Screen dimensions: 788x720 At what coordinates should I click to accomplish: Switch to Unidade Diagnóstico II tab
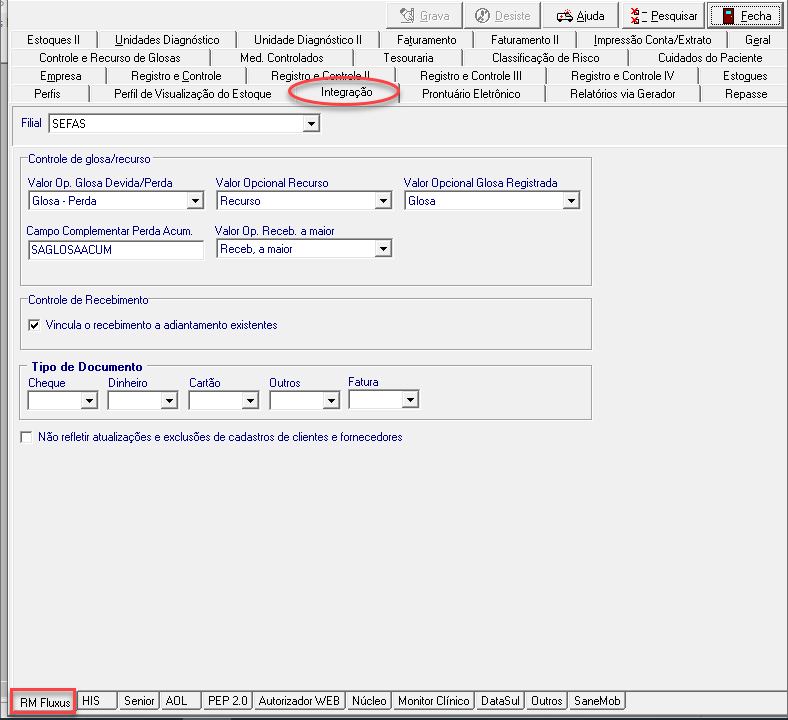(x=308, y=40)
